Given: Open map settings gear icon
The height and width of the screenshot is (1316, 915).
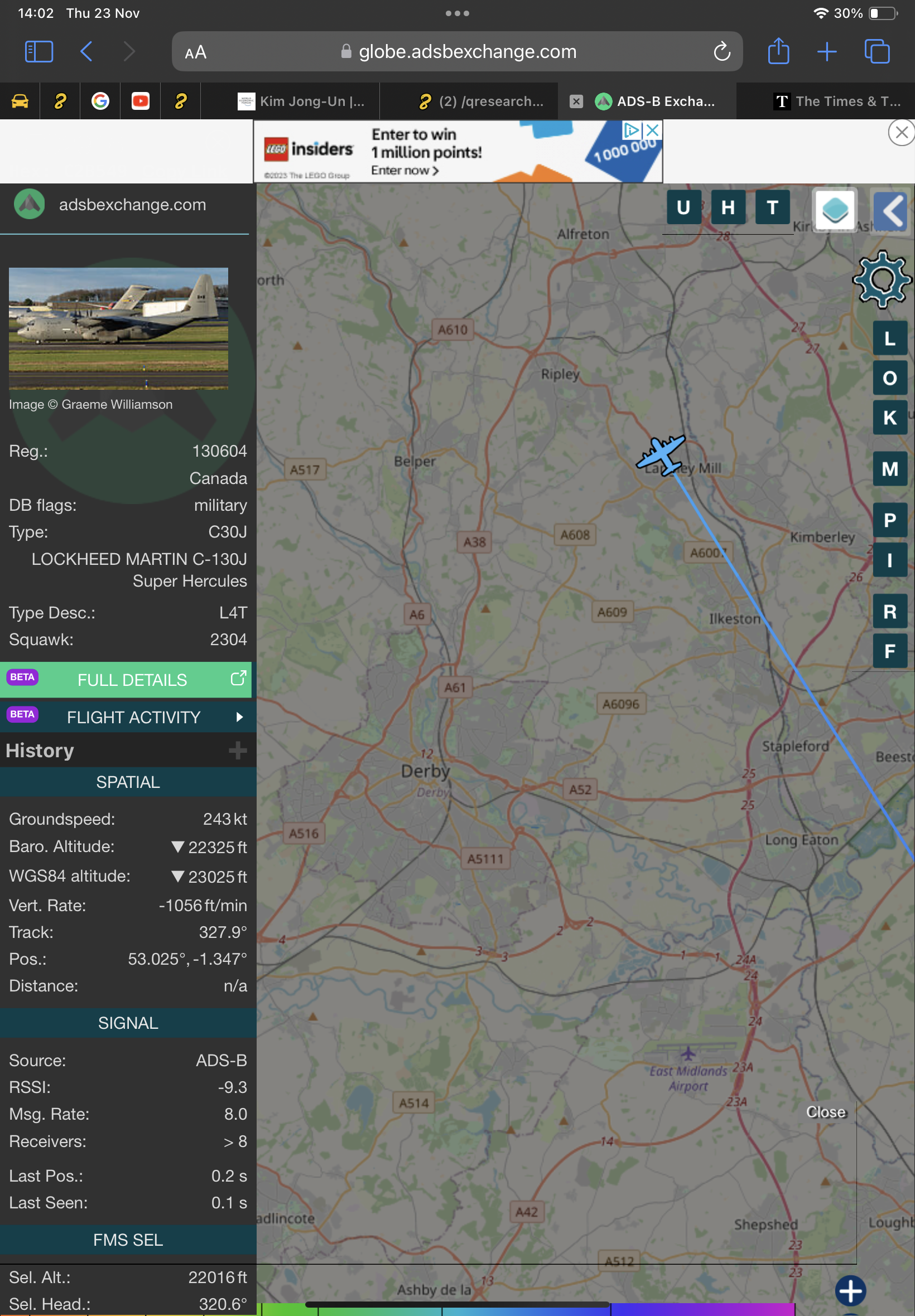Looking at the screenshot, I should tap(882, 279).
